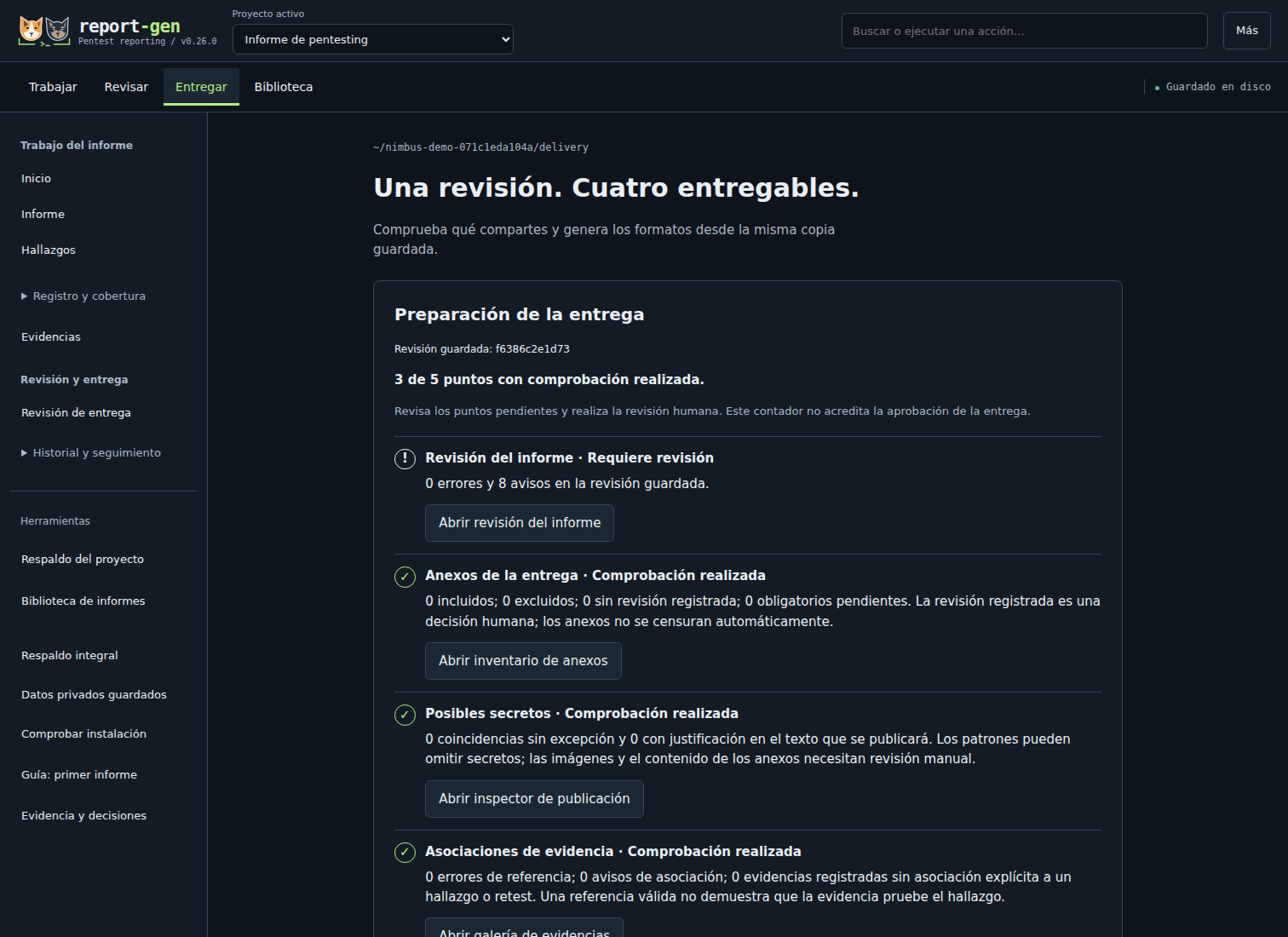Open Guía: primer informe
The image size is (1288, 937).
click(79, 775)
